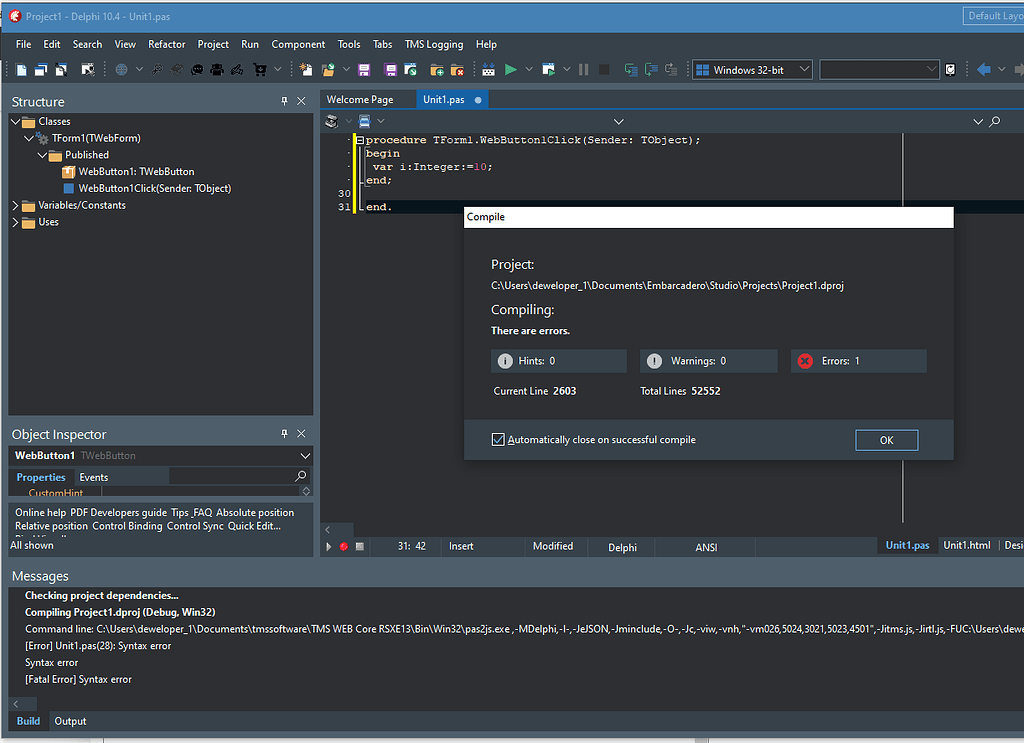This screenshot has height=743, width=1024.
Task: Click the macro play triangle in status bar
Action: pyautogui.click(x=328, y=546)
